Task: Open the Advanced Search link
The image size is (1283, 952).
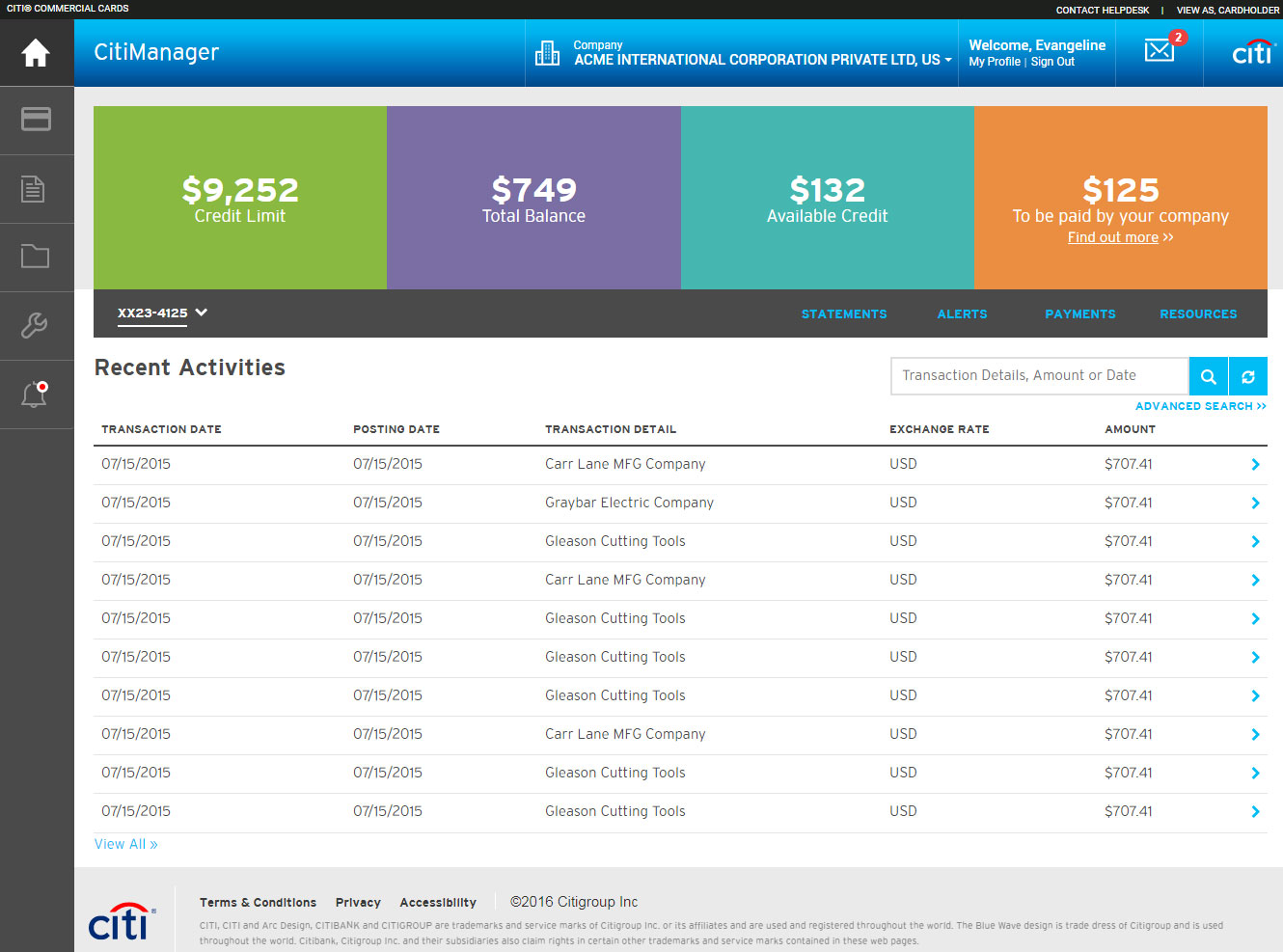Action: tap(1199, 406)
